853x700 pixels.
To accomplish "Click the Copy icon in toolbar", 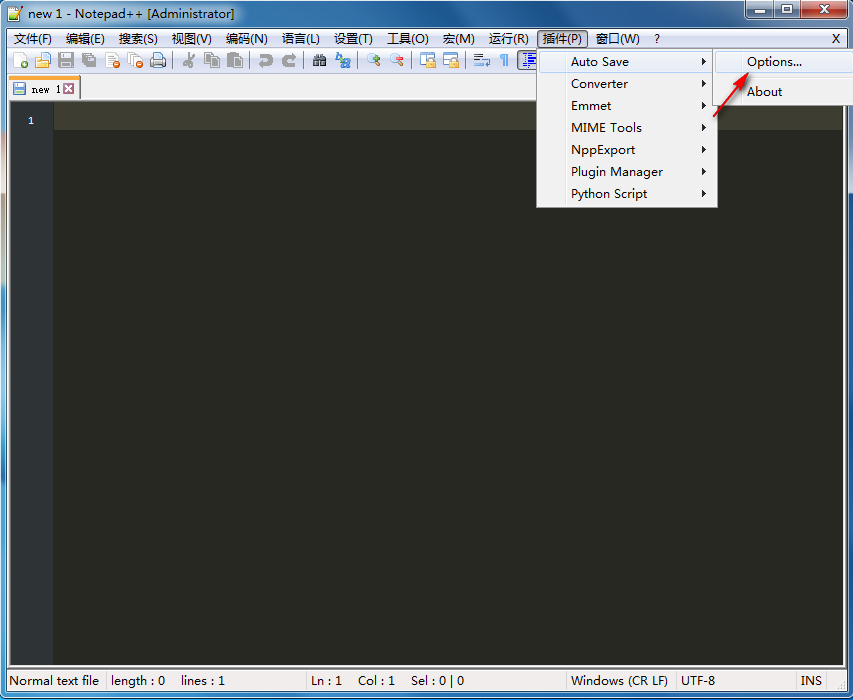I will click(212, 60).
